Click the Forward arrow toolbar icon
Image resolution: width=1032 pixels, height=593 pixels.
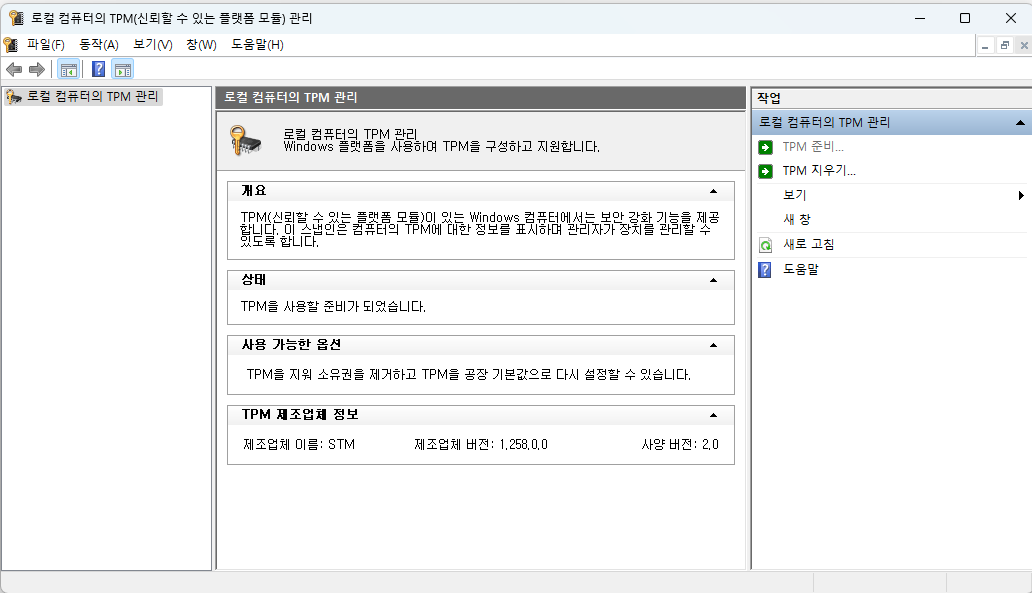pyautogui.click(x=37, y=69)
